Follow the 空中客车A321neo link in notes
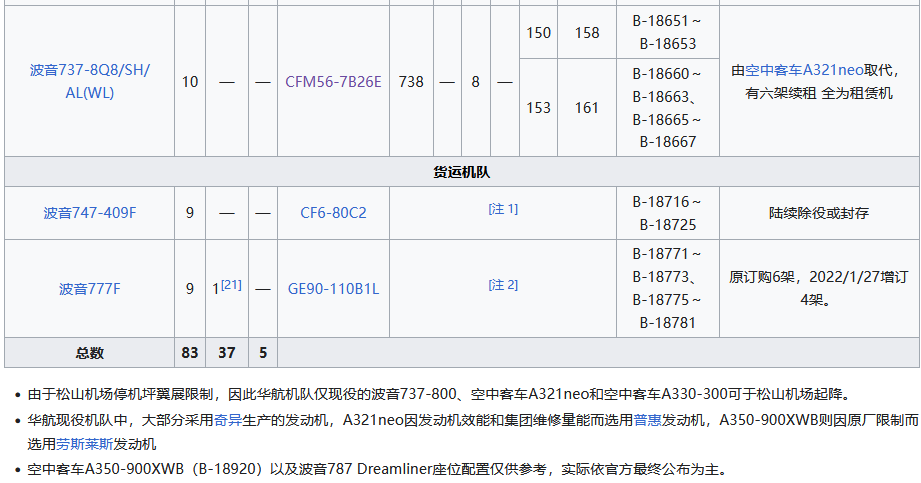The width and height of the screenshot is (921, 483). click(x=804, y=71)
